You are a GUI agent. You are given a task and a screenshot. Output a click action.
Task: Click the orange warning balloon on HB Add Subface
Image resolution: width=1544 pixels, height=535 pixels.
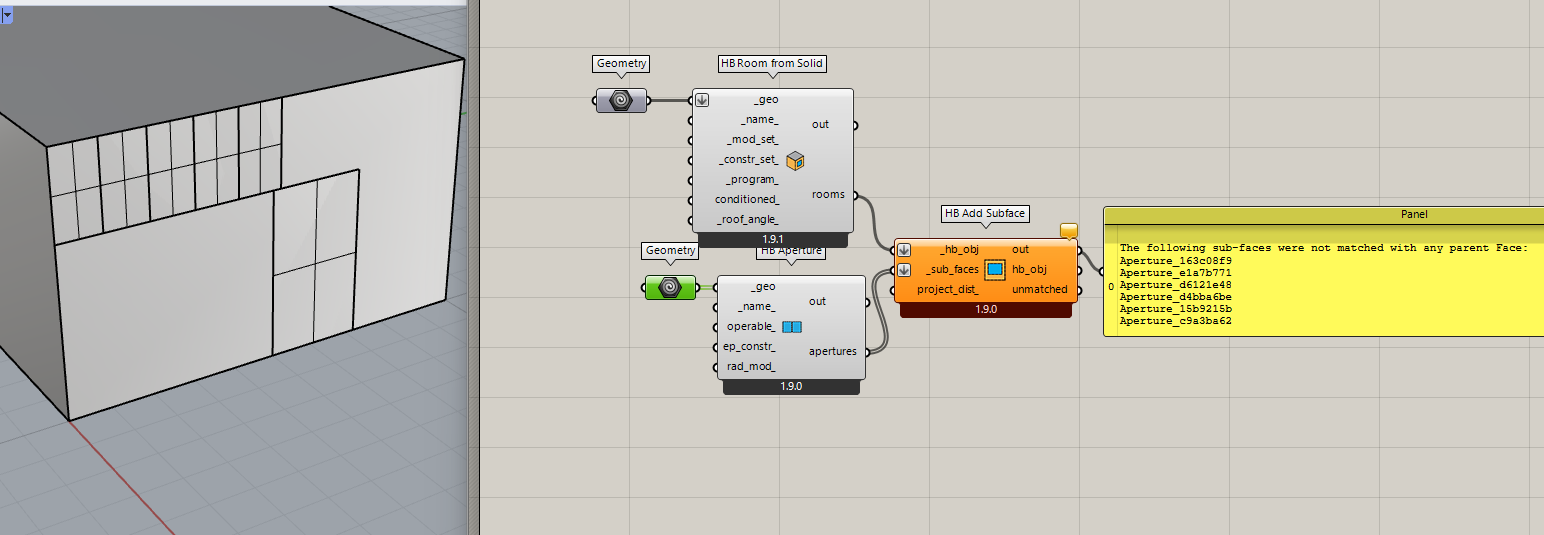[x=1068, y=231]
